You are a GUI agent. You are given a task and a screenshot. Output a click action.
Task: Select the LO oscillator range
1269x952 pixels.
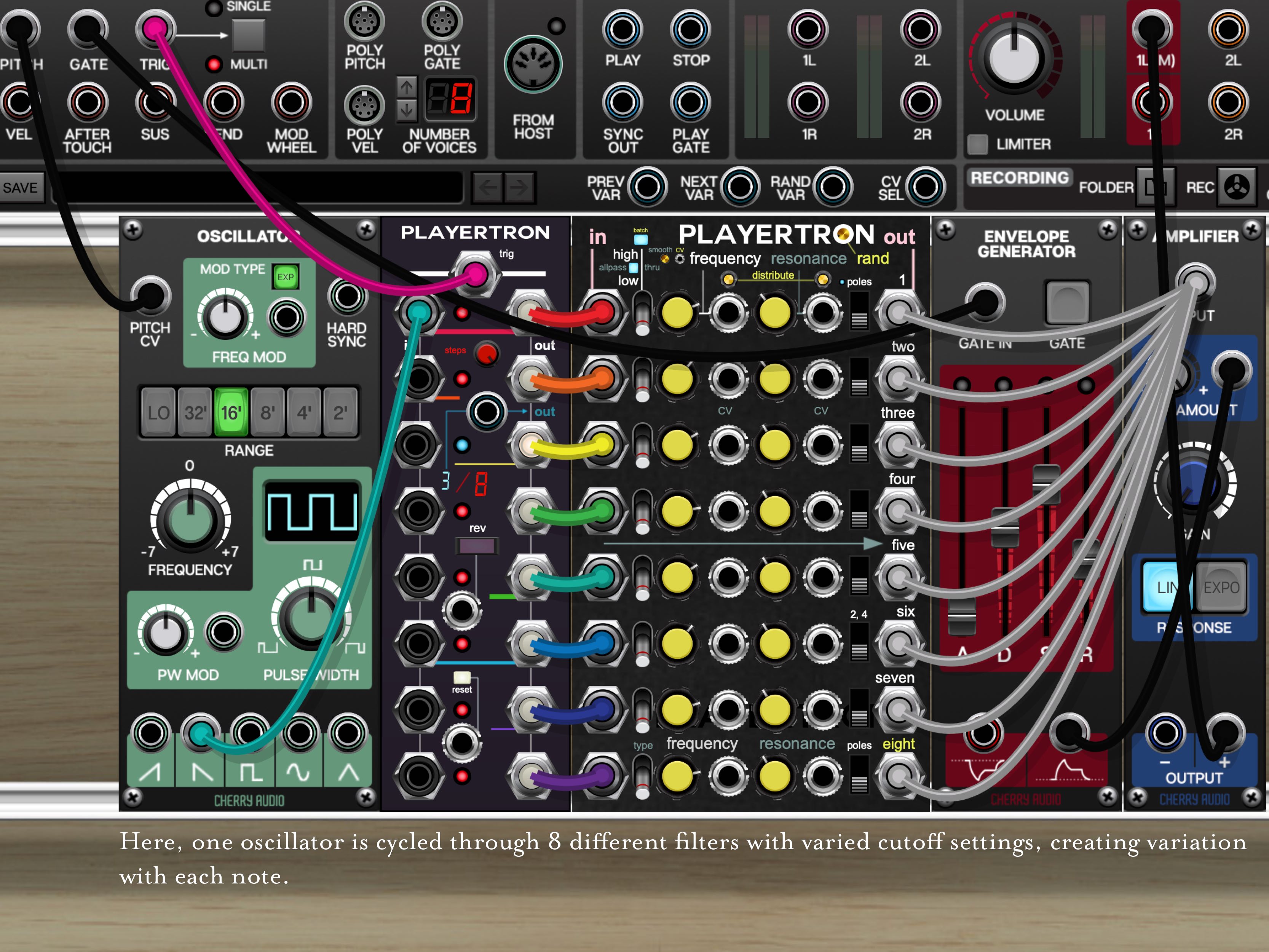point(158,412)
